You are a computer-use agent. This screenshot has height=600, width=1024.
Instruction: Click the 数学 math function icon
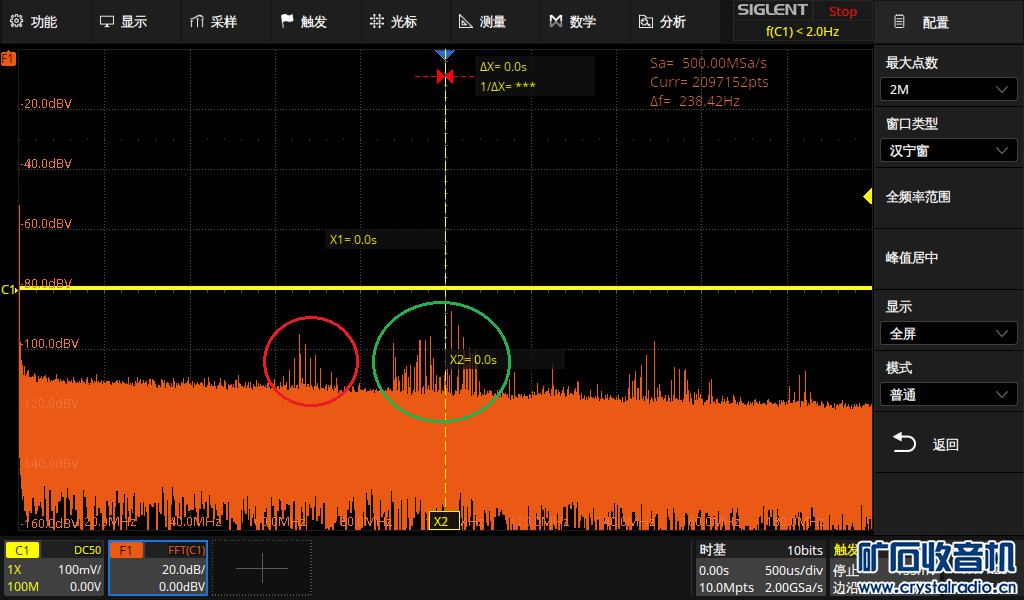click(x=556, y=21)
